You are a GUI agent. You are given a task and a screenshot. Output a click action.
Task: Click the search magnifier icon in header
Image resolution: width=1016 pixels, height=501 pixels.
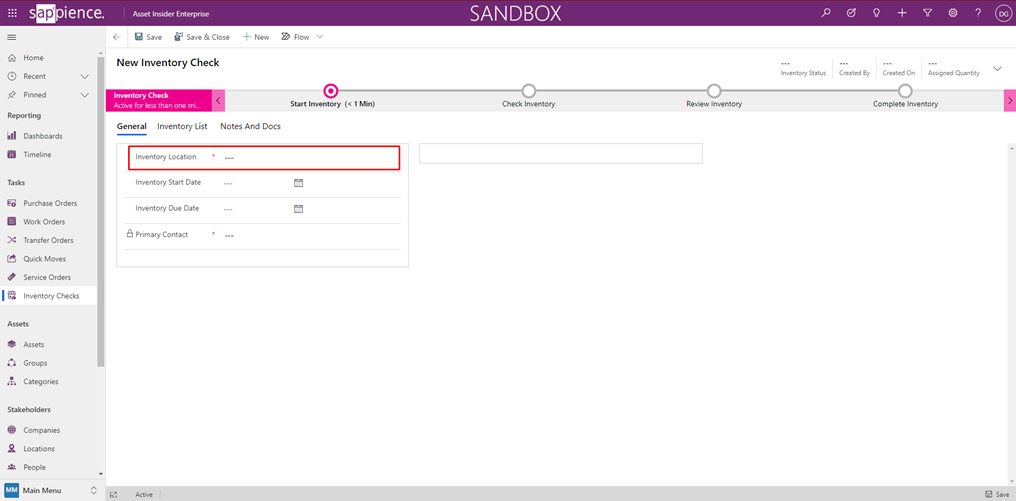click(x=825, y=13)
